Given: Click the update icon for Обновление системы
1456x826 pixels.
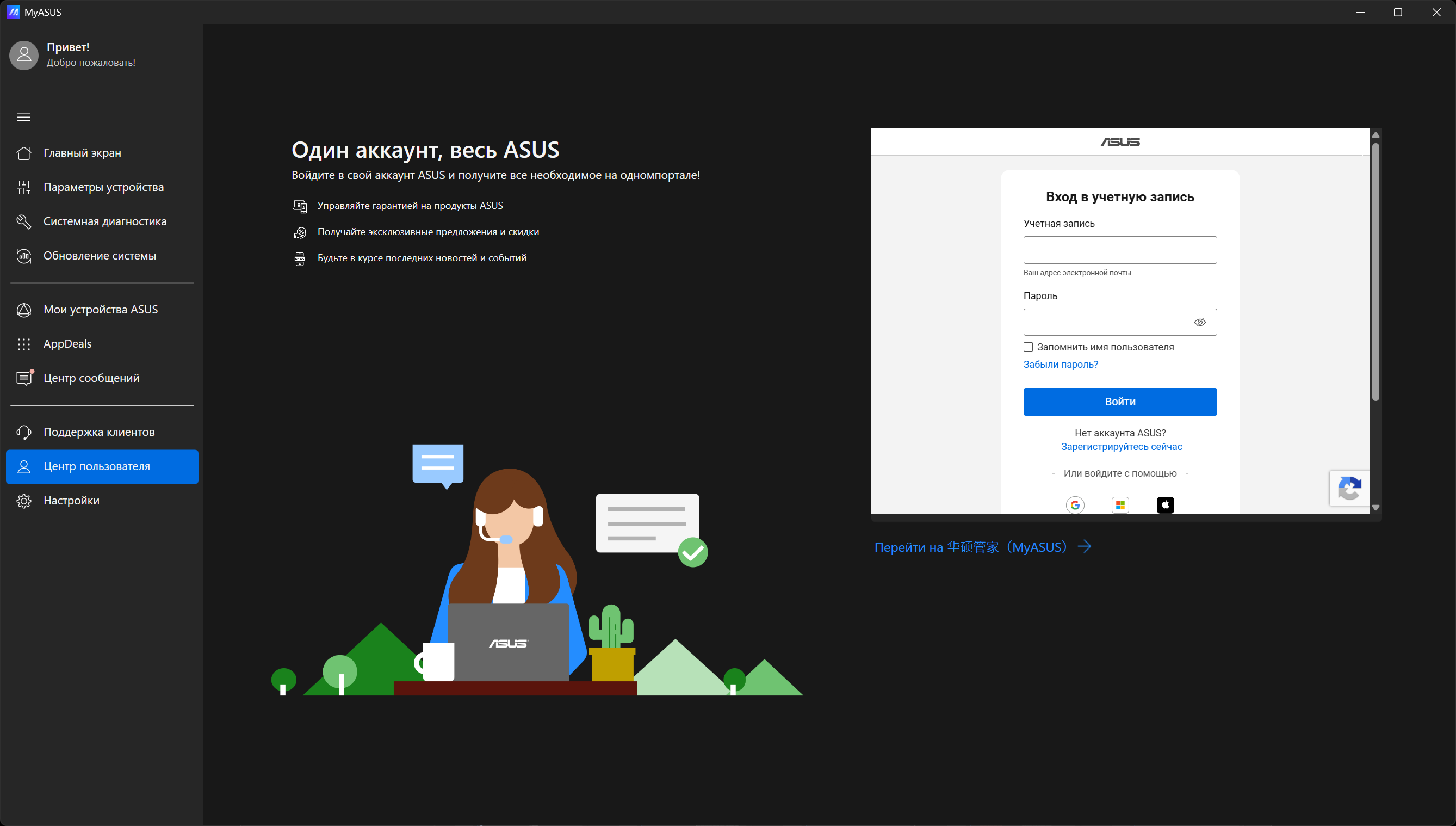Looking at the screenshot, I should tap(24, 256).
